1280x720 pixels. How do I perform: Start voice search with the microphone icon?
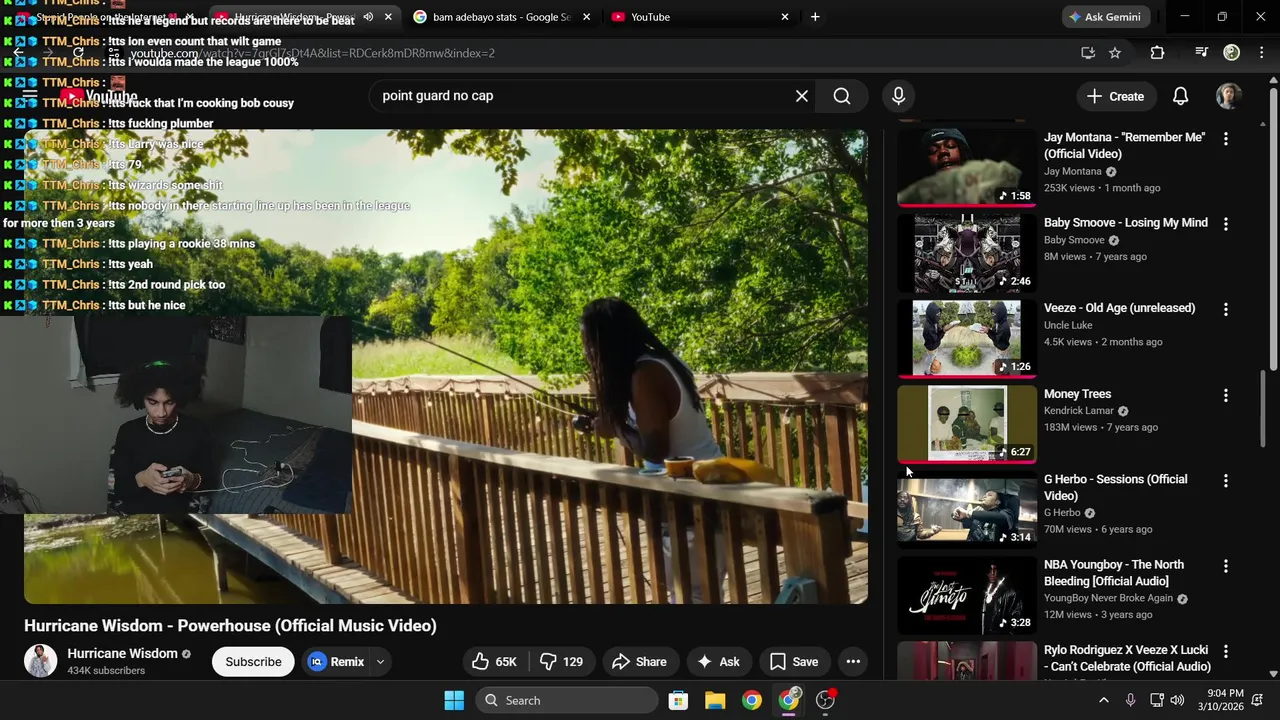coord(898,96)
